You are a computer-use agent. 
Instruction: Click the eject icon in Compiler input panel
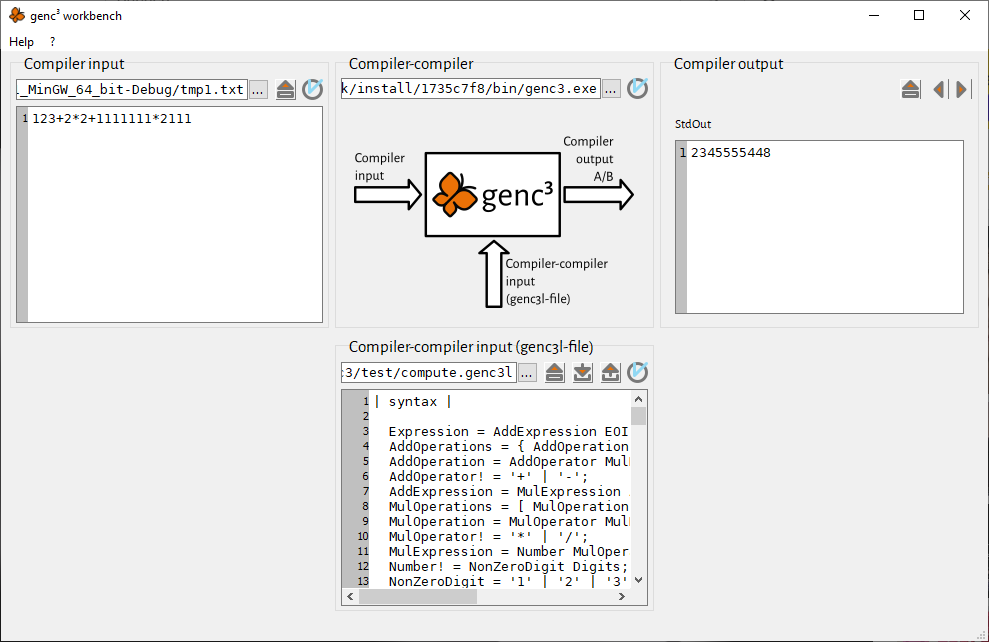pos(286,89)
